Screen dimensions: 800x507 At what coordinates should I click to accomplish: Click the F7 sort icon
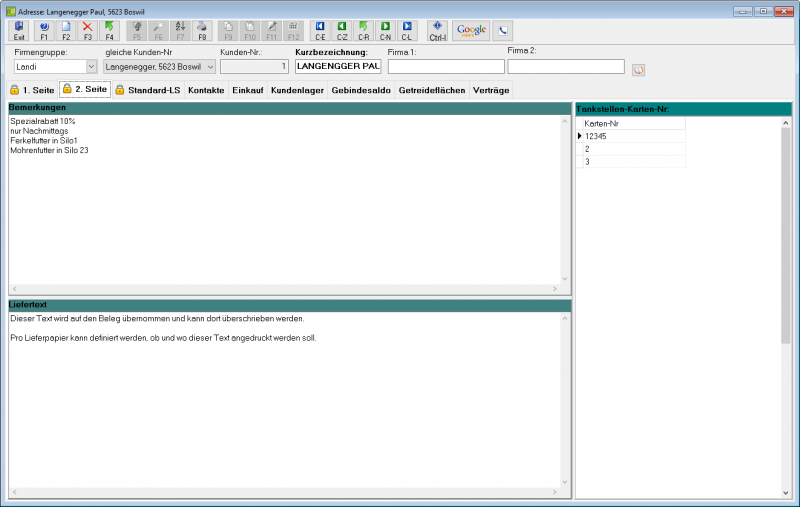[x=180, y=31]
